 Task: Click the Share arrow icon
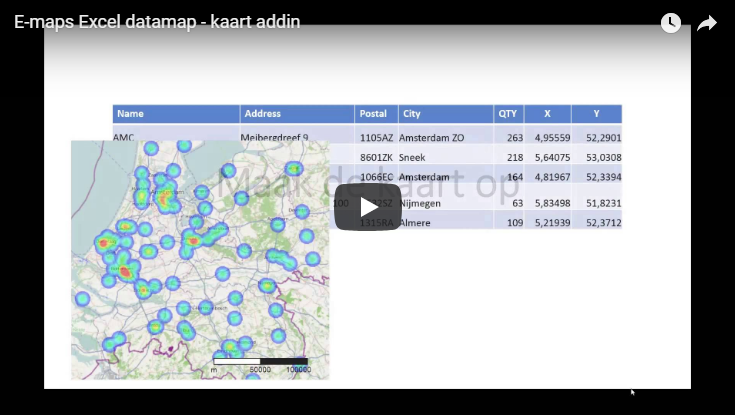pos(706,23)
